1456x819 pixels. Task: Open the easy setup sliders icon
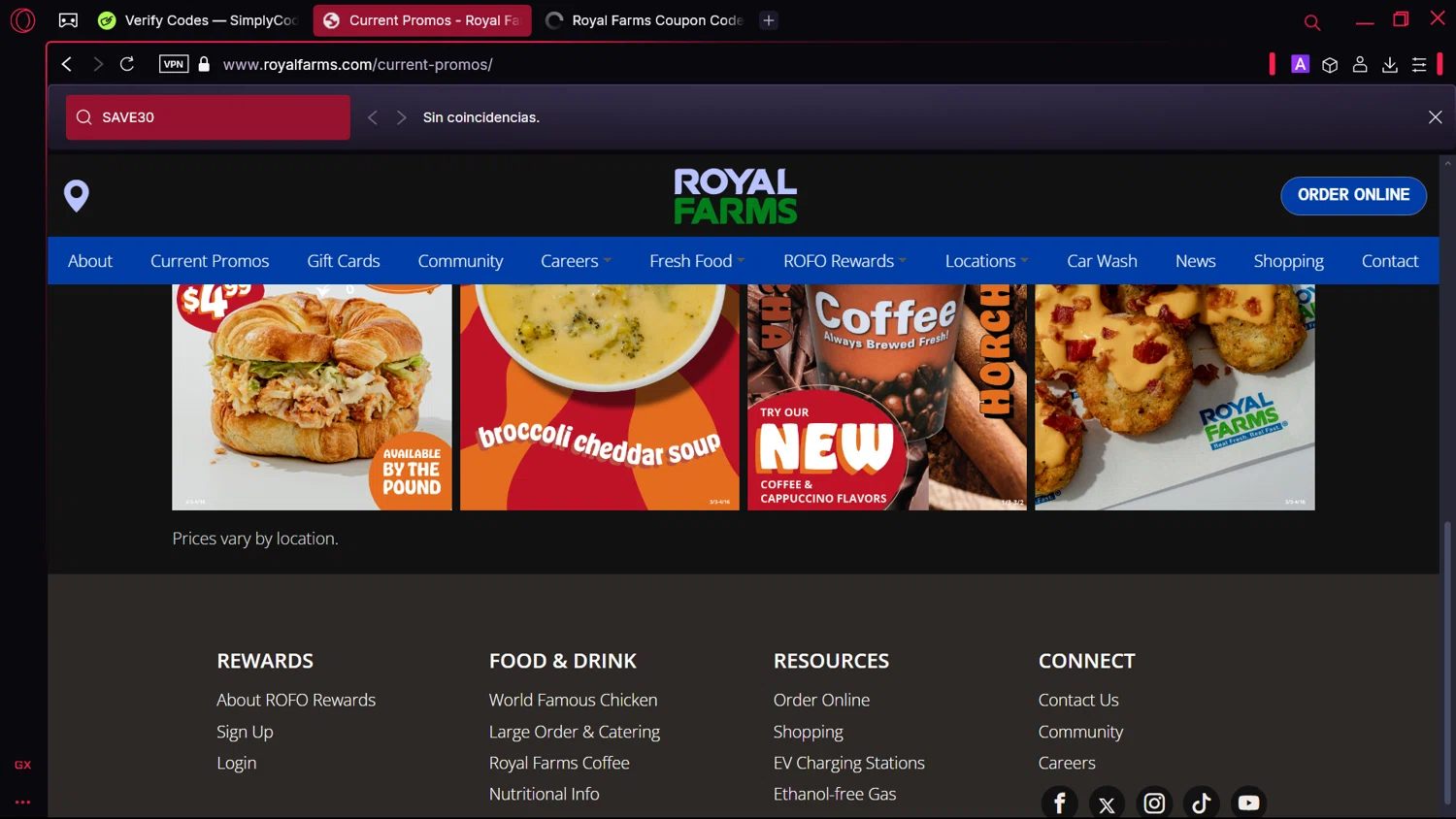click(1419, 64)
